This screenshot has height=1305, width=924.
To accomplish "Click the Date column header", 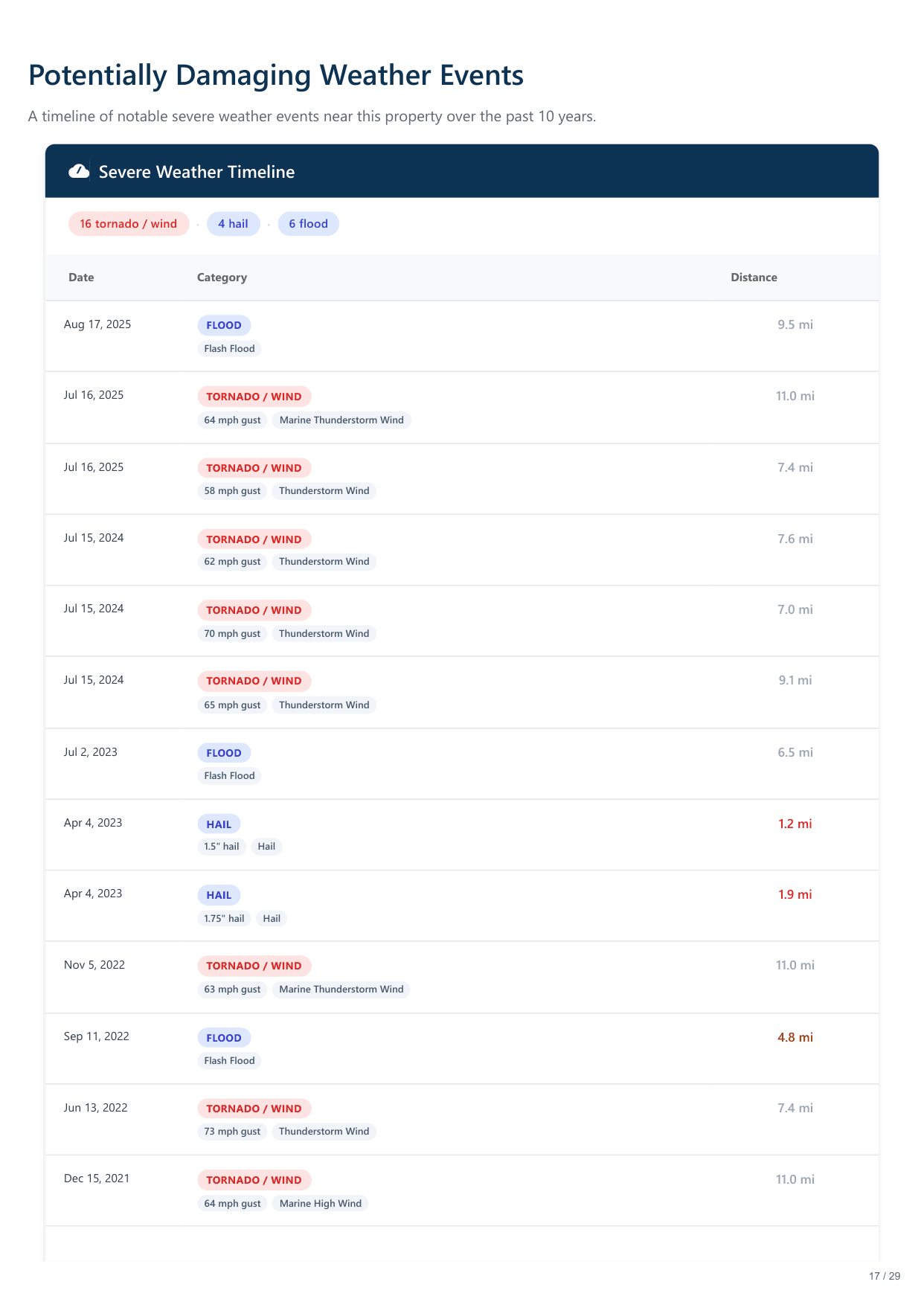I will coord(81,278).
